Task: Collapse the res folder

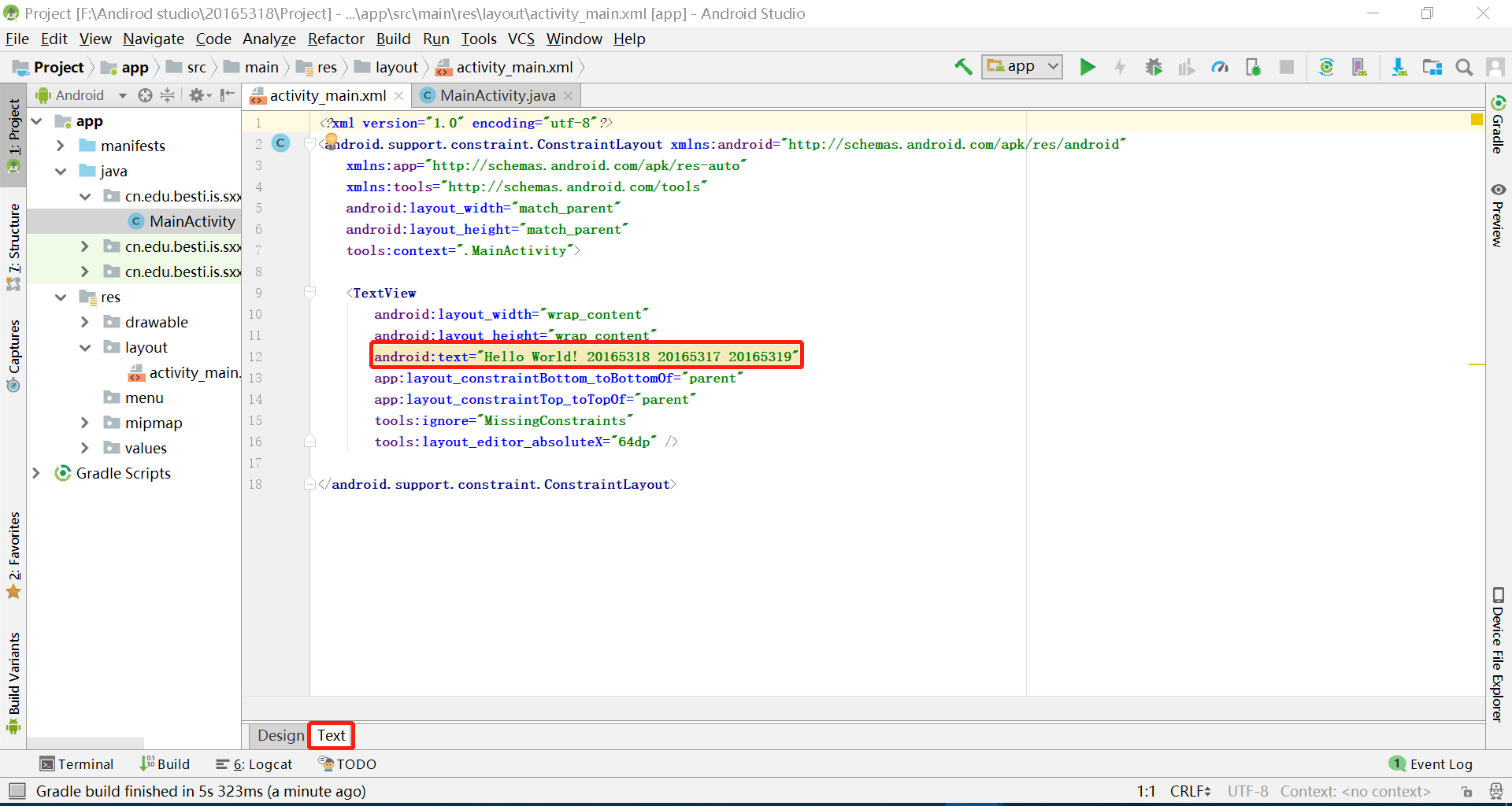Action: click(61, 297)
